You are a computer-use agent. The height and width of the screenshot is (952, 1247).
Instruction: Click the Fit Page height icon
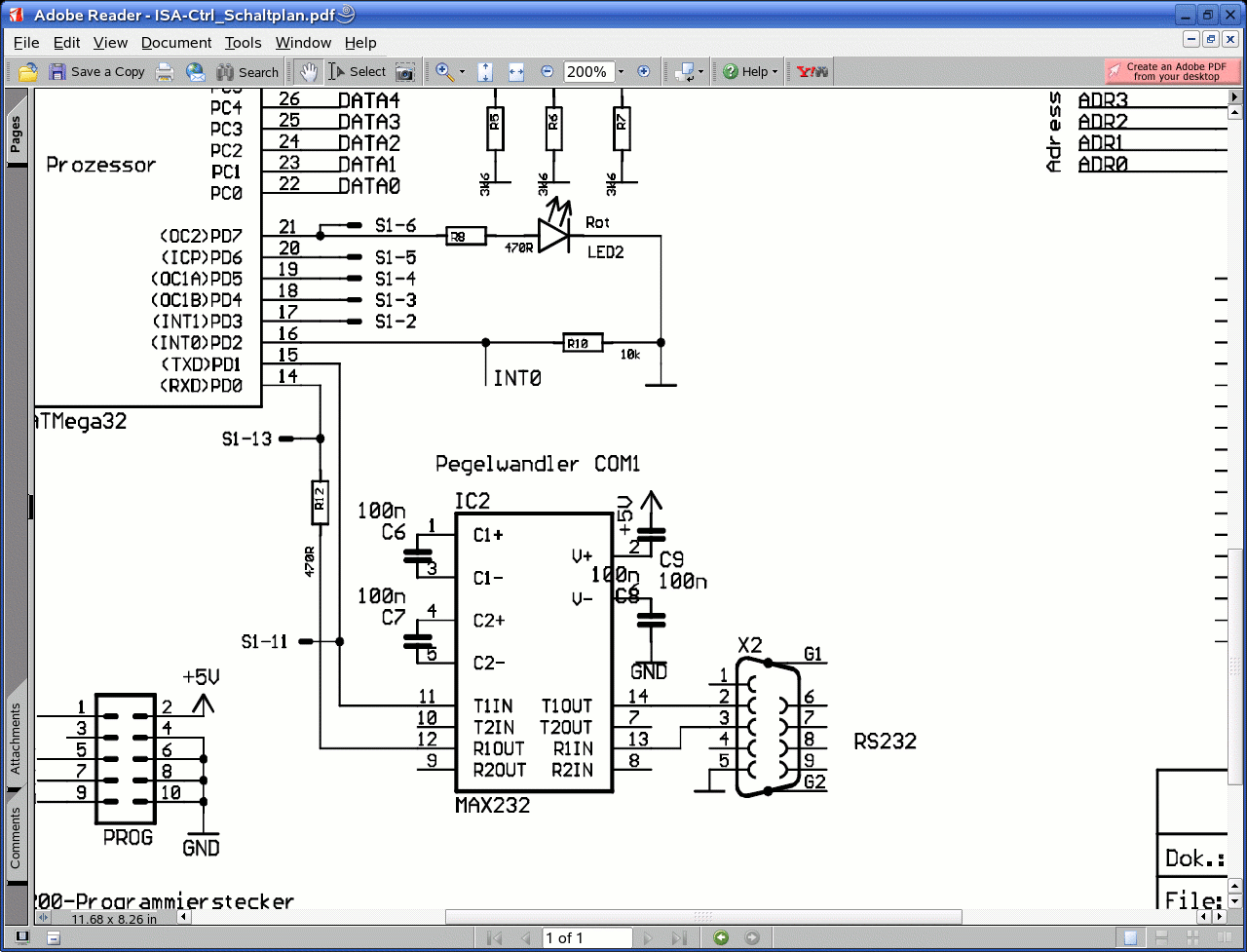coord(485,72)
